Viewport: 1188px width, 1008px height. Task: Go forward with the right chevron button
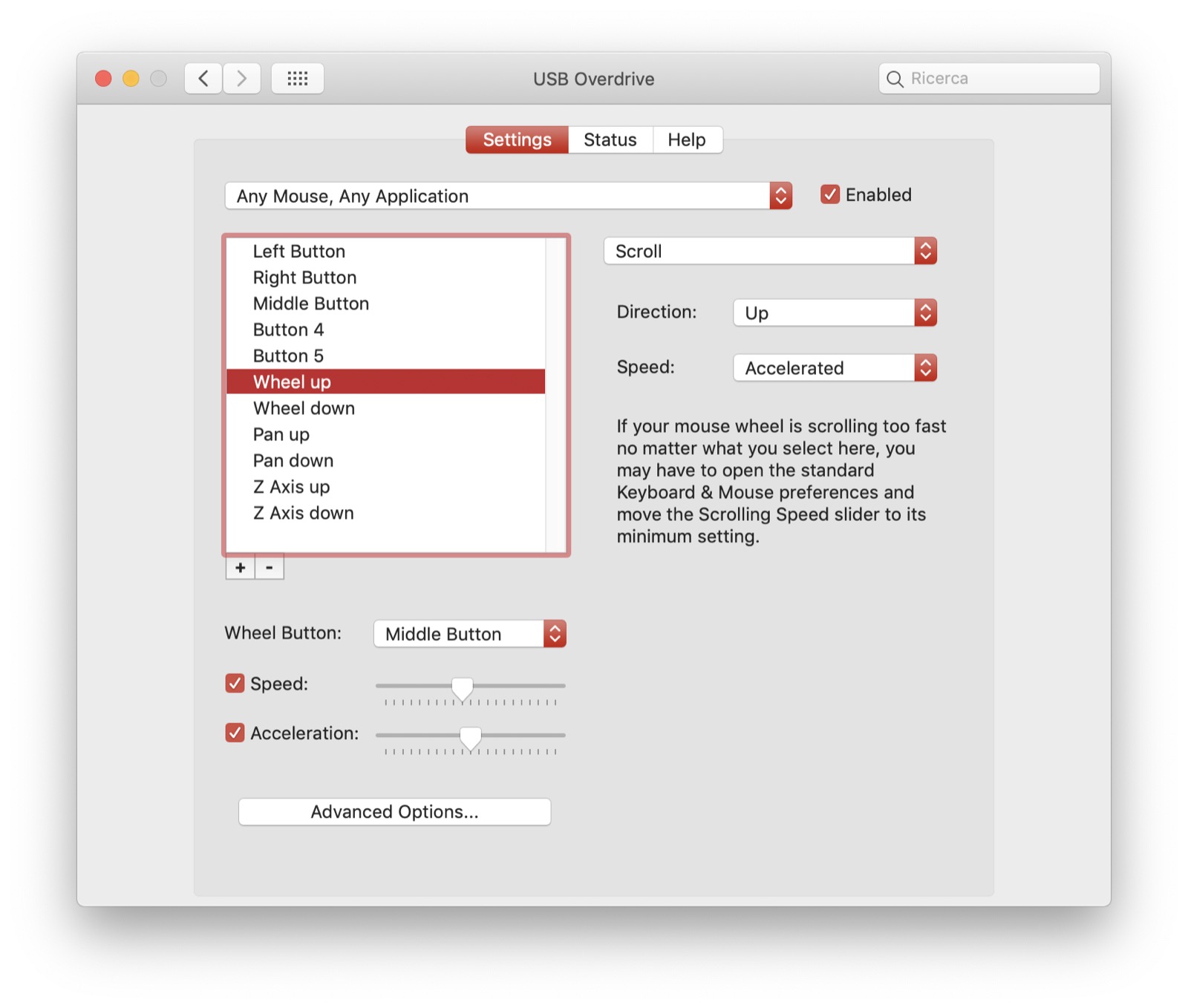click(242, 78)
